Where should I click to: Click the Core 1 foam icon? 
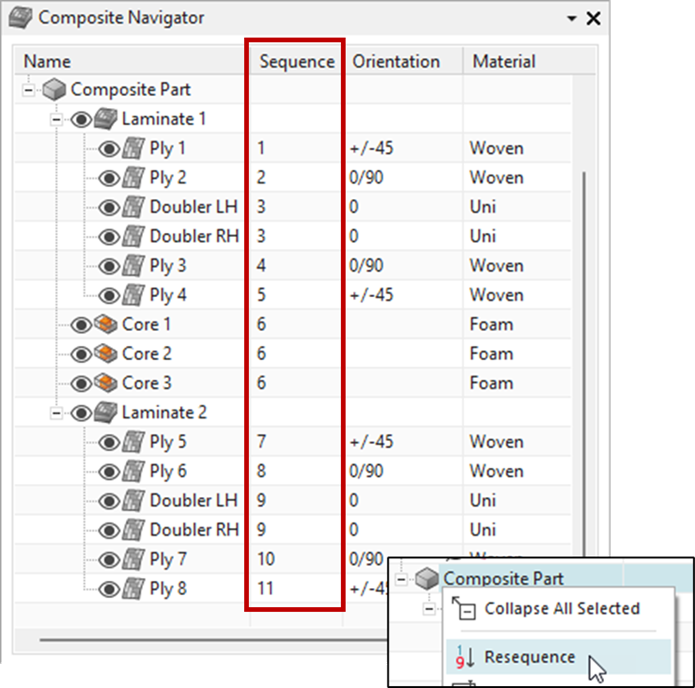[x=107, y=325]
